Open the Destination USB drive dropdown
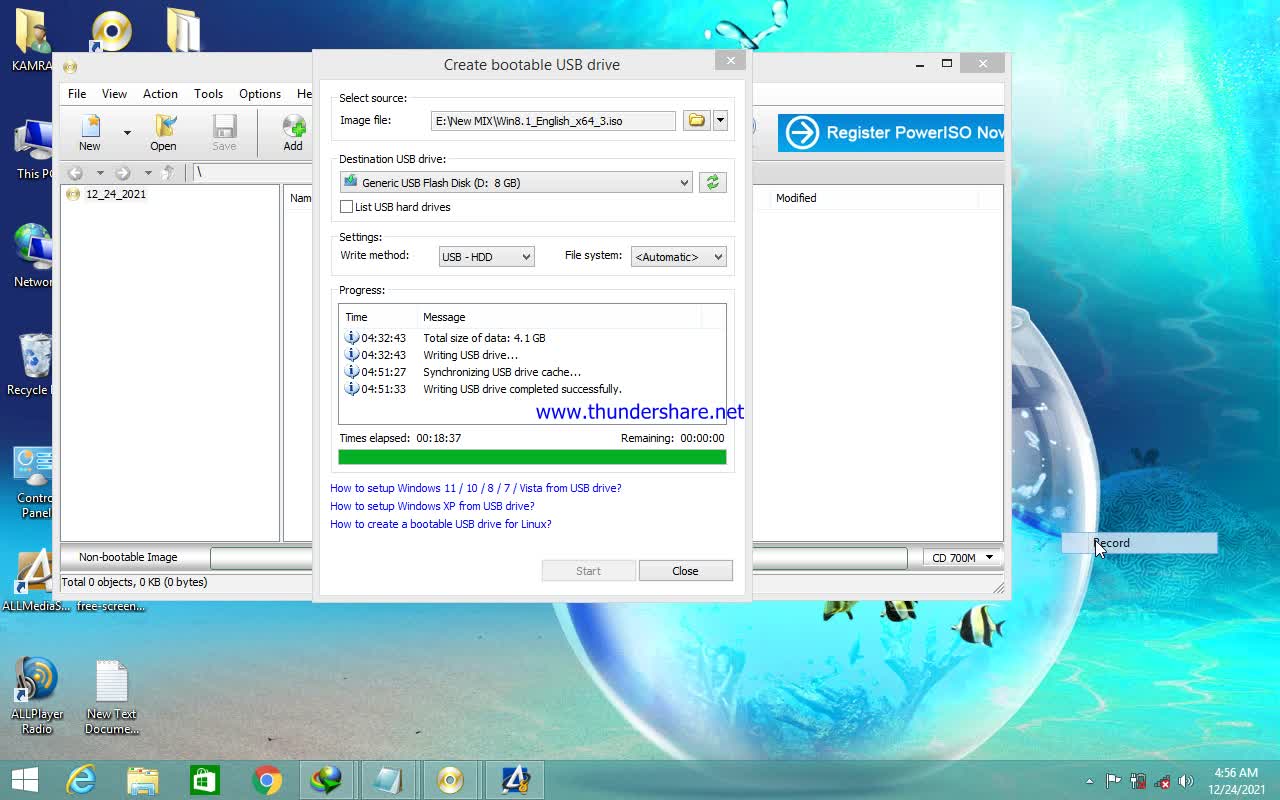This screenshot has height=800, width=1280. click(516, 182)
